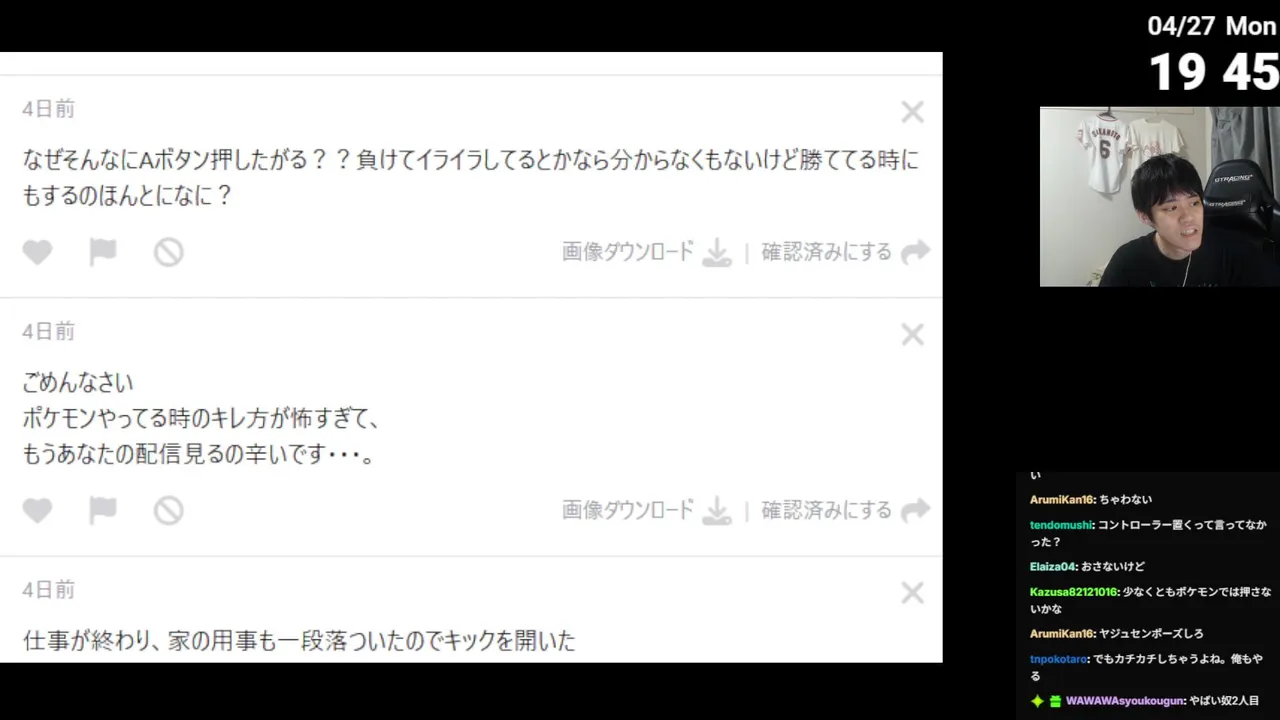Screen dimensions: 1280x720
Task: Click chat username tendomushi
Action: click(x=1061, y=525)
